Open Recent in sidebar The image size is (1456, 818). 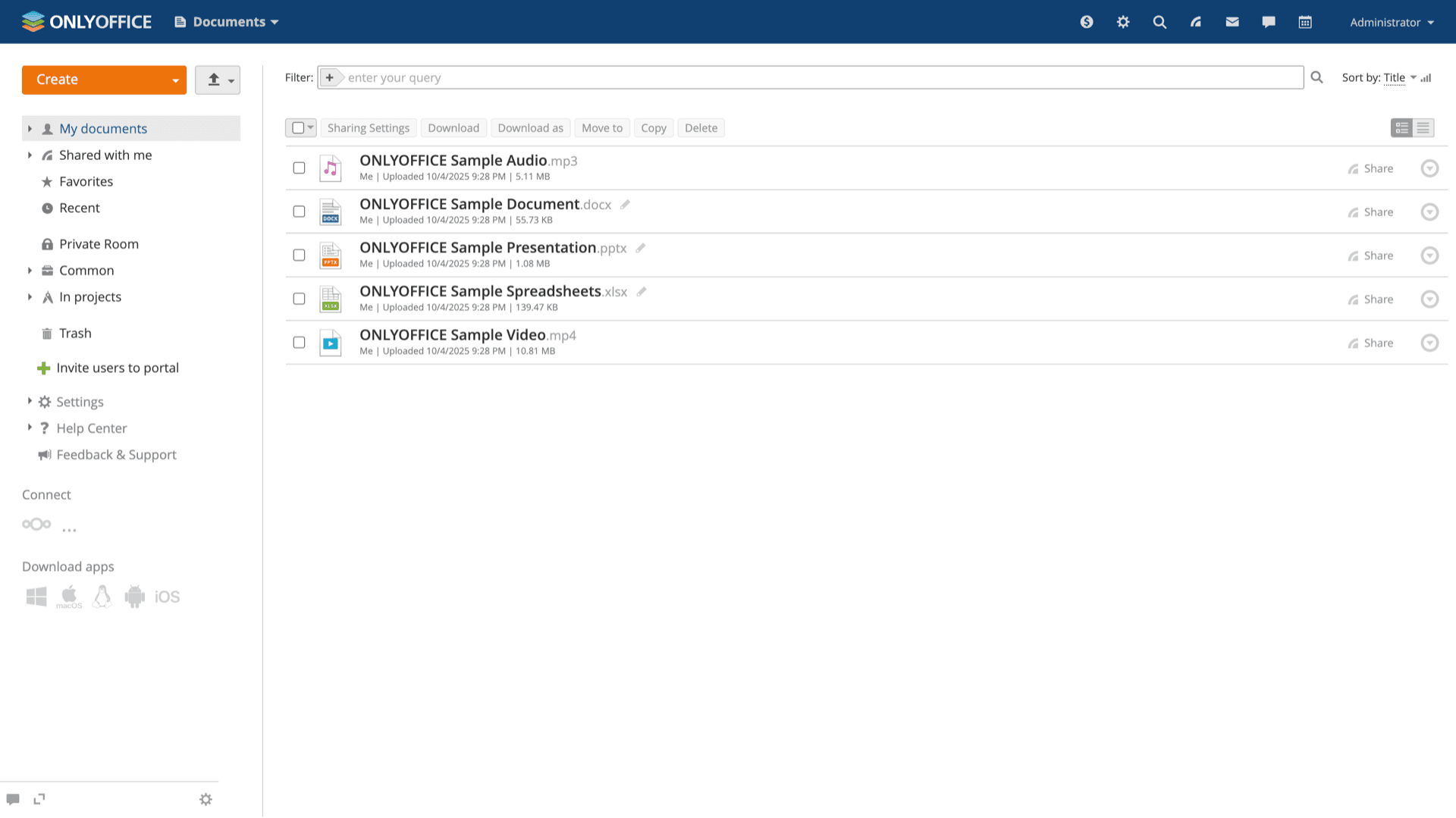(79, 208)
